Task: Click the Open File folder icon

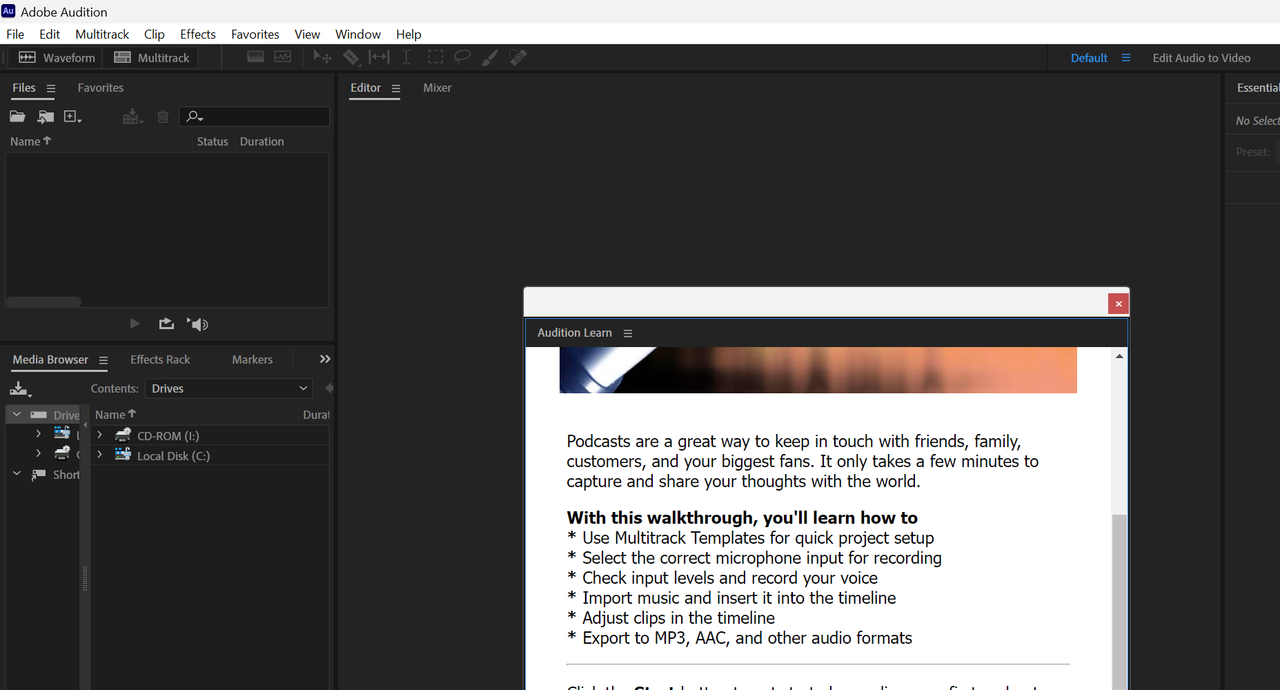Action: pos(18,117)
